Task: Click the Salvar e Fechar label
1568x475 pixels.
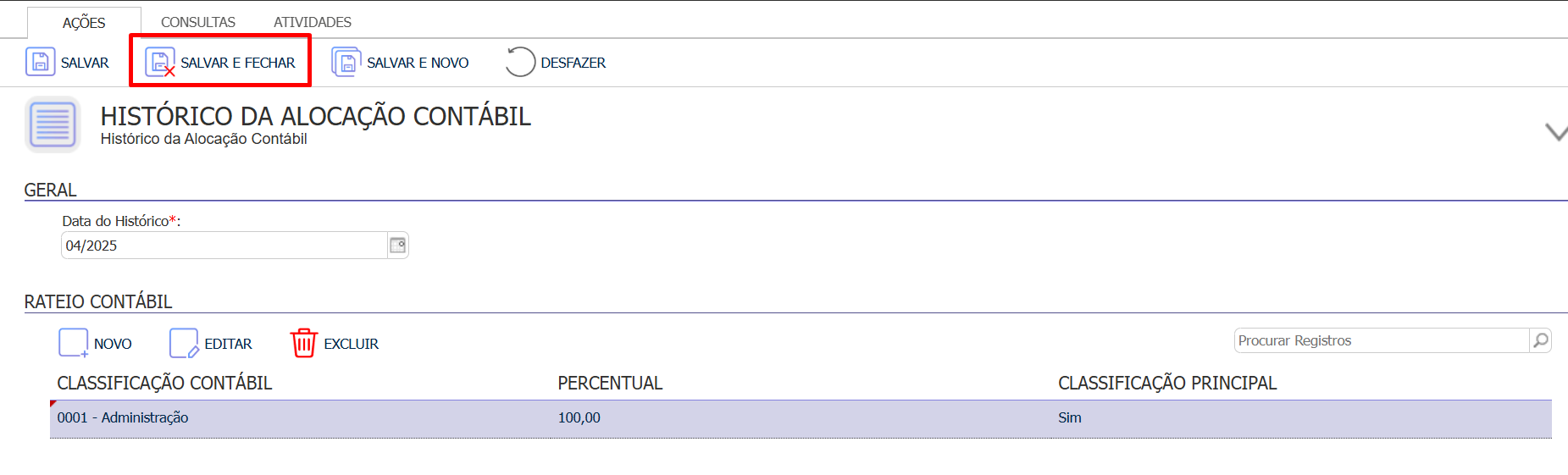Action: click(238, 63)
